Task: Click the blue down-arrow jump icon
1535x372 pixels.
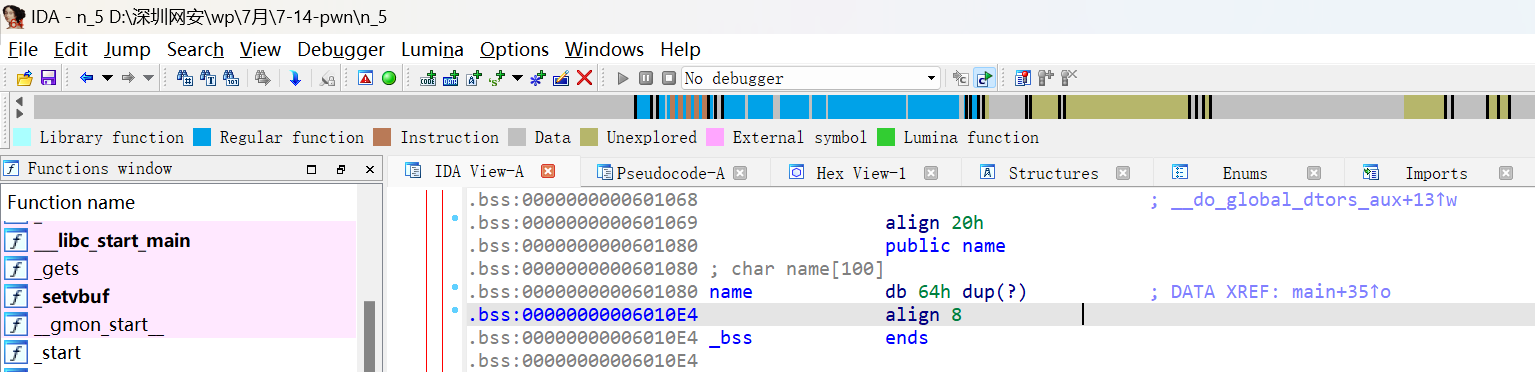Action: (x=295, y=77)
